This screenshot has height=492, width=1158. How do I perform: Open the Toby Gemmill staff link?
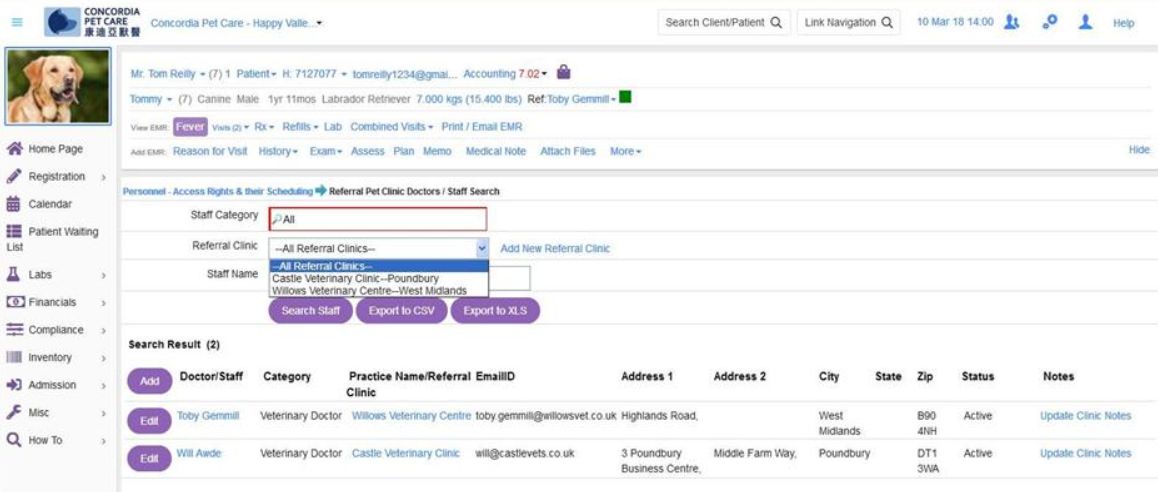208,416
